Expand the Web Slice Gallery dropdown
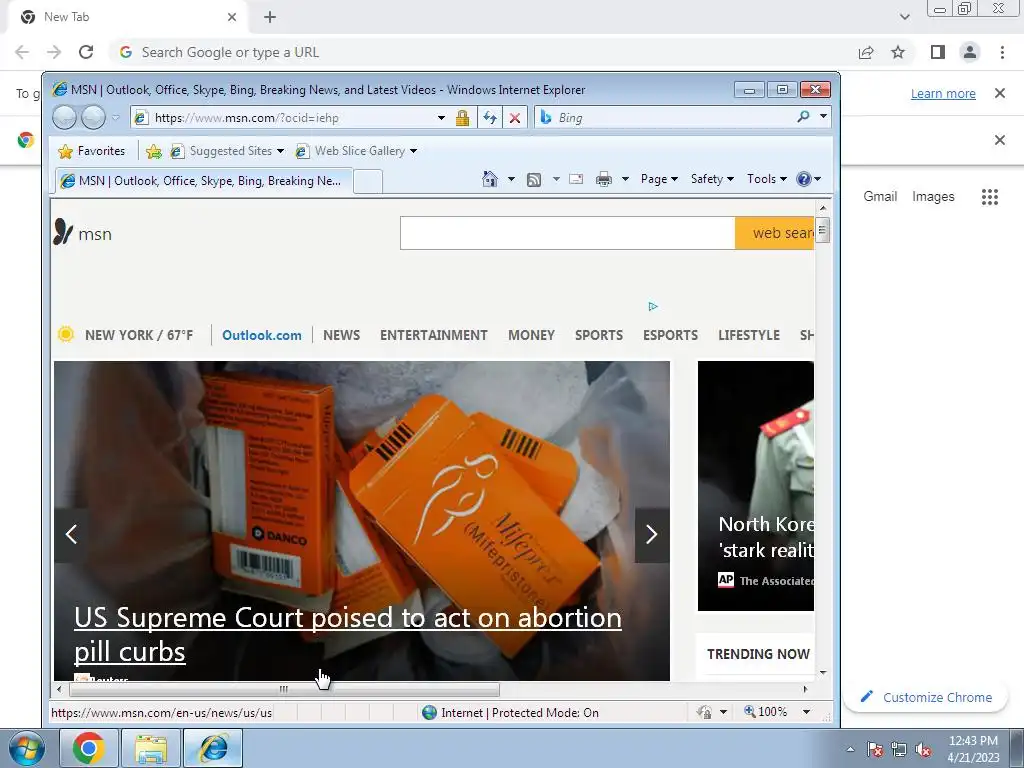1024x768 pixels. [x=413, y=152]
